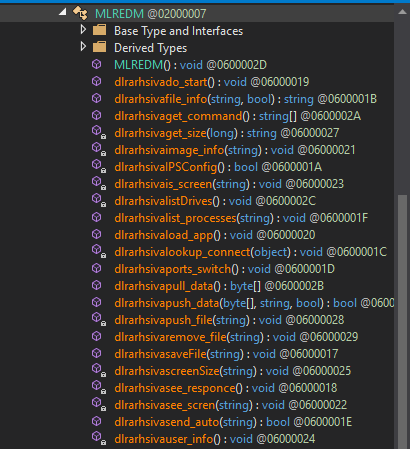Open the dlrarhsivapush_data method
This screenshot has width=410, height=449.
tap(254, 303)
